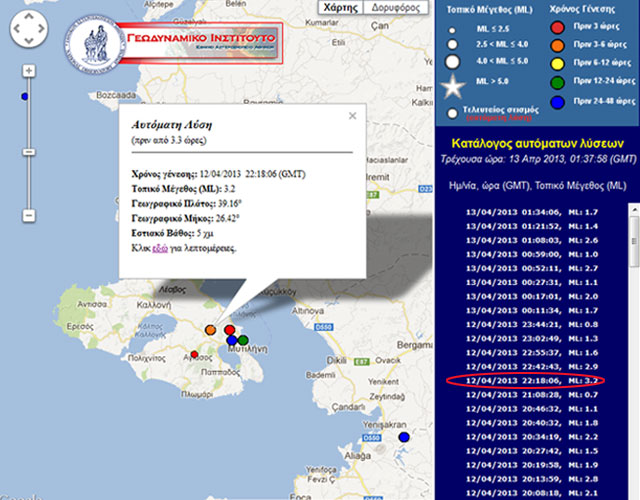Zoom in with the plus button
Image resolution: width=640 pixels, height=500 pixels.
[x=28, y=71]
